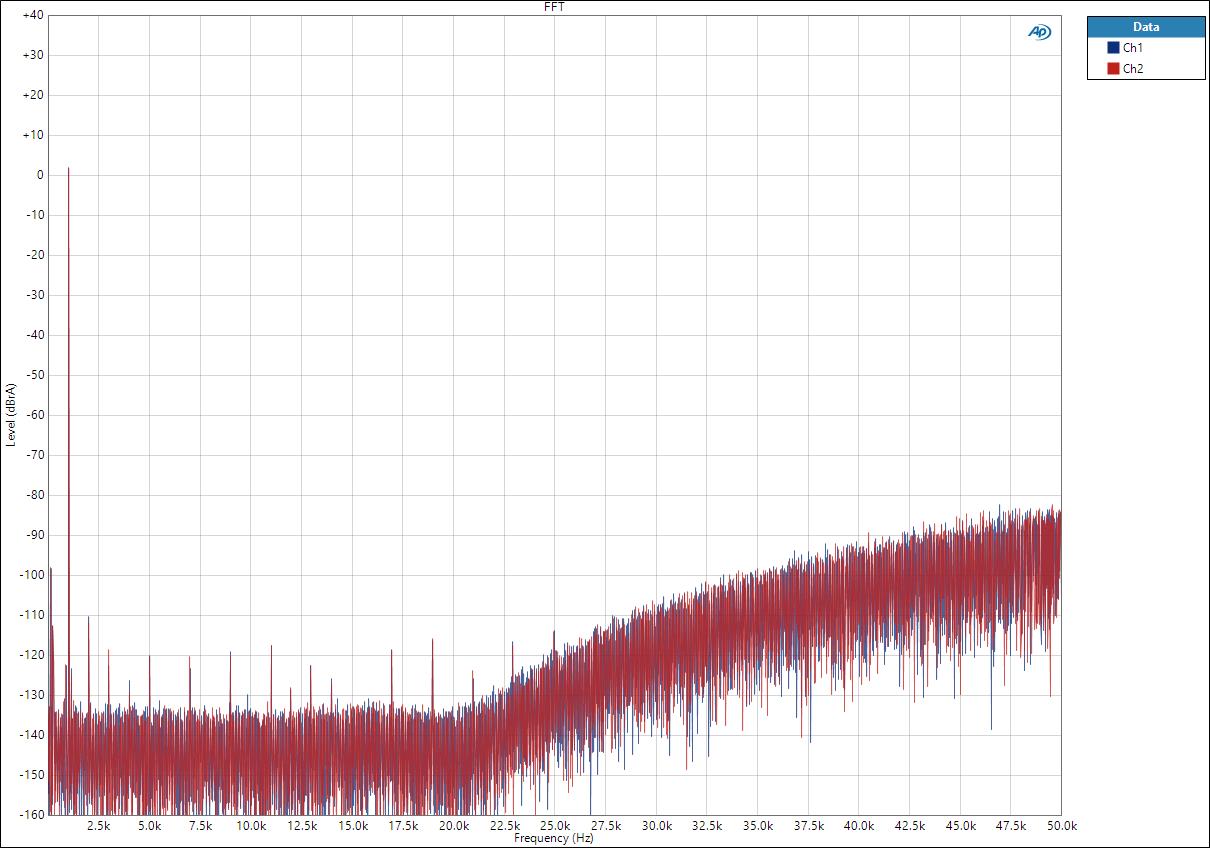Click the +40 level axis value
1210x848 pixels.
coord(33,15)
